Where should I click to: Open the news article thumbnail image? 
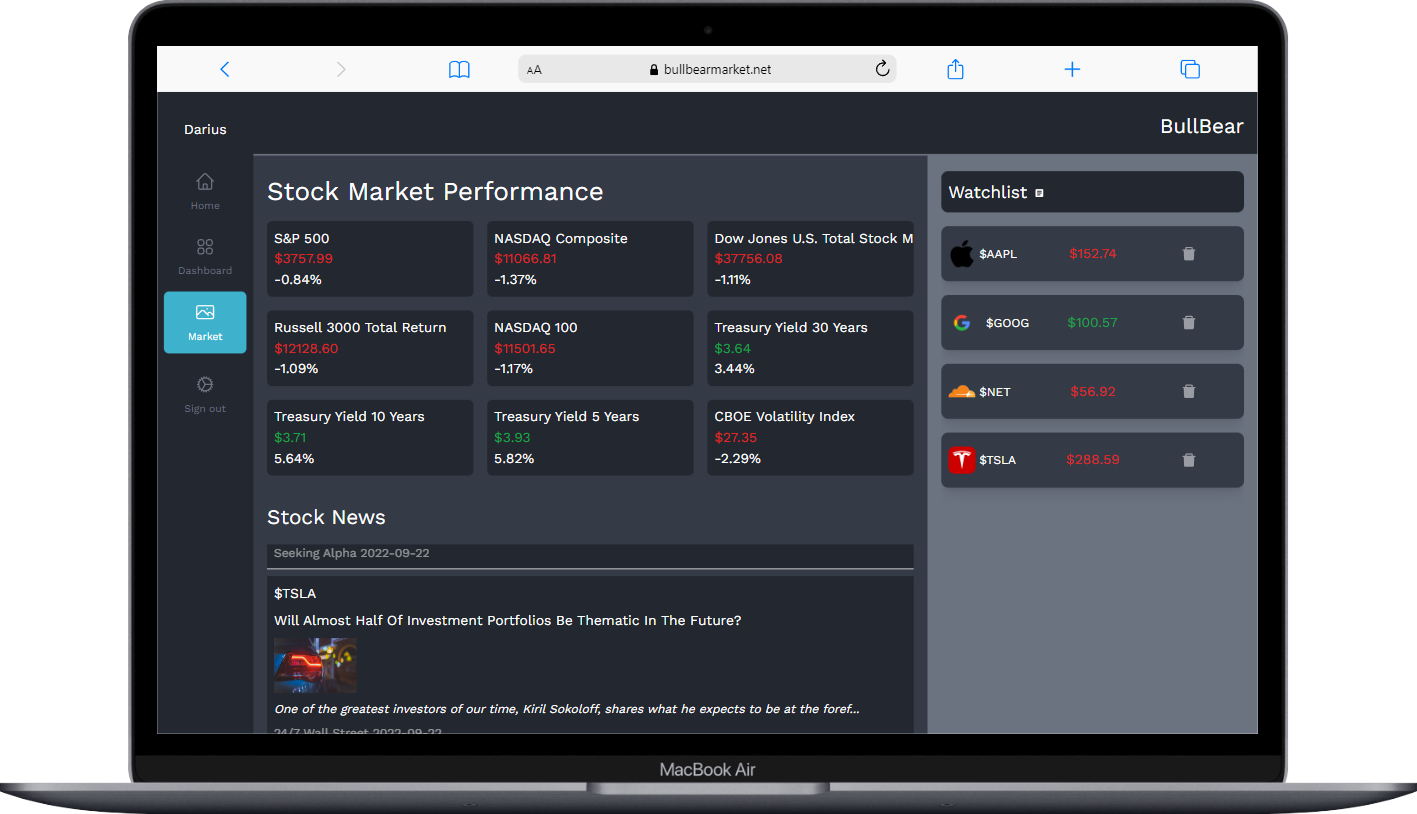pos(315,666)
